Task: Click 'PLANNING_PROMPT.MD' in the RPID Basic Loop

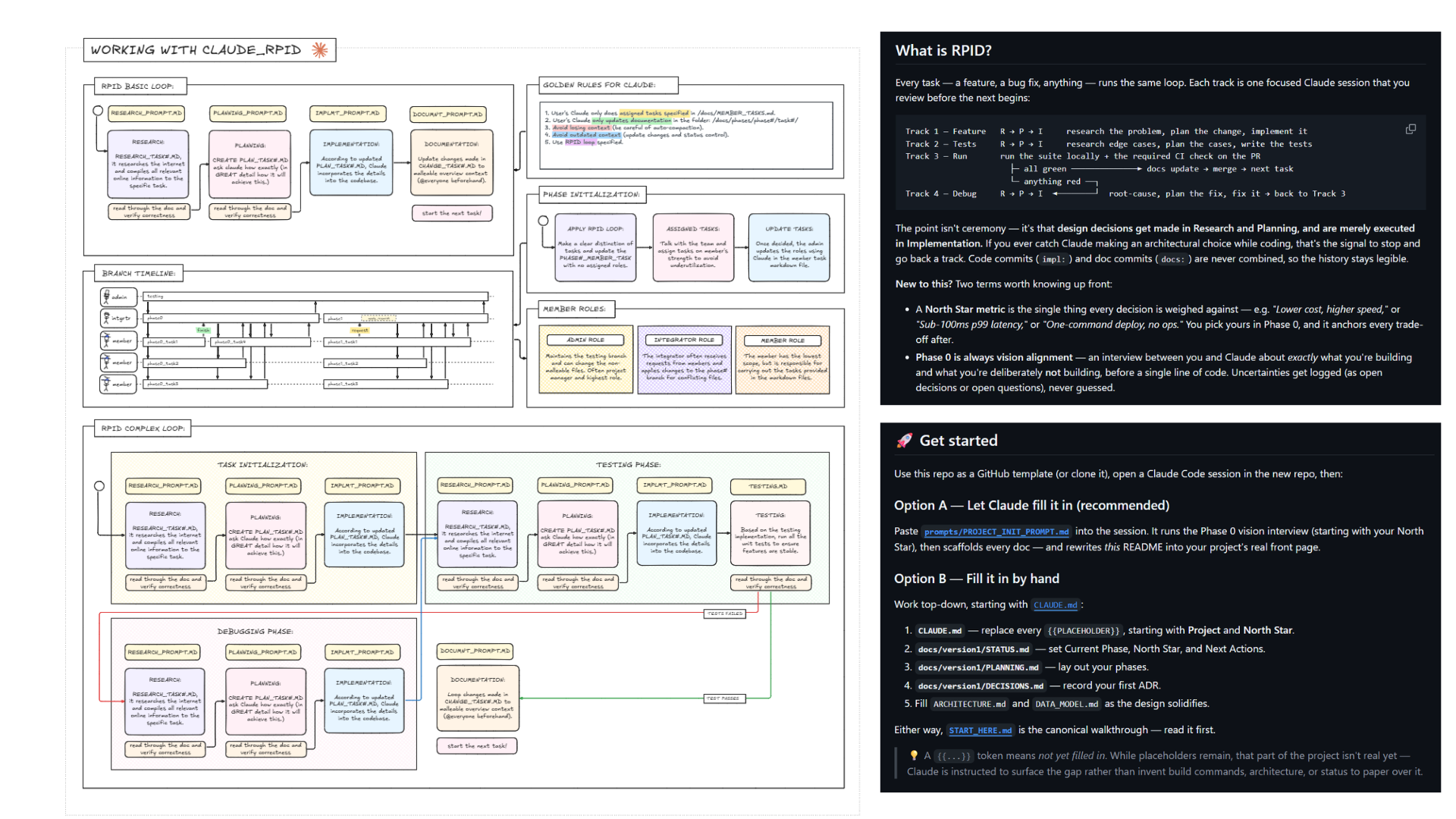Action: click(248, 113)
